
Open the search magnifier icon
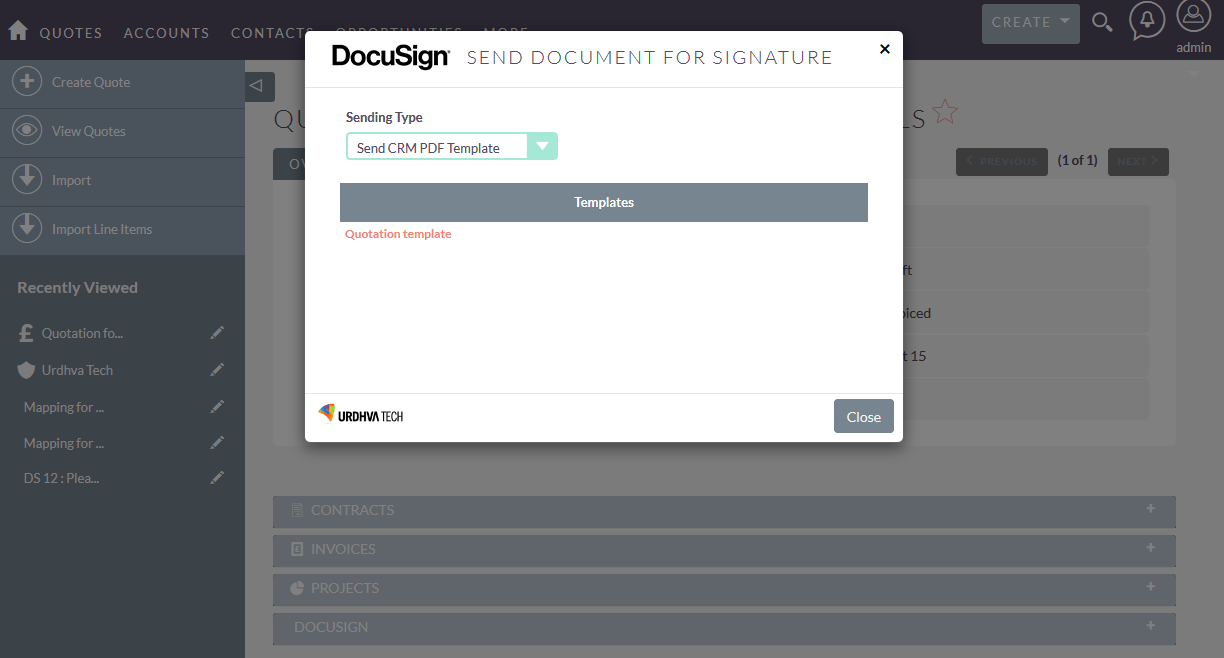pos(1102,22)
